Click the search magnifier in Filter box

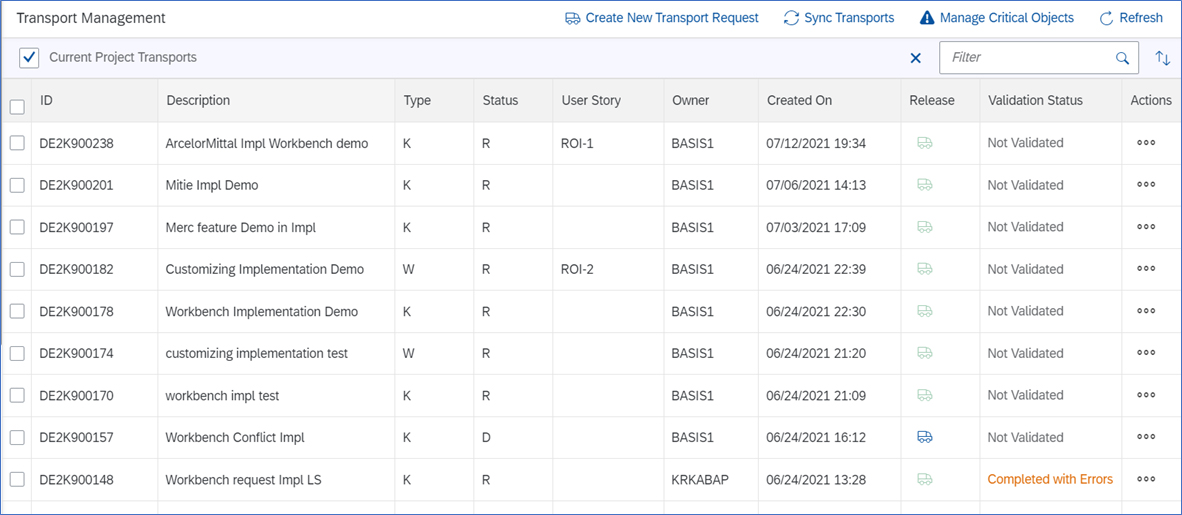(1123, 58)
